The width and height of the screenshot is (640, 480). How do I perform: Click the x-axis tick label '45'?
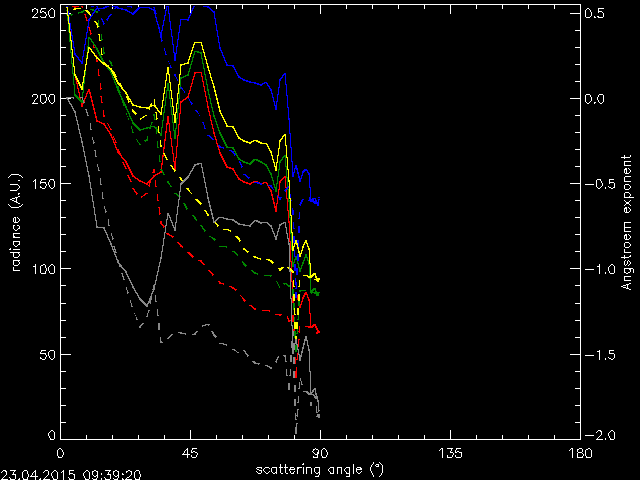[191, 453]
